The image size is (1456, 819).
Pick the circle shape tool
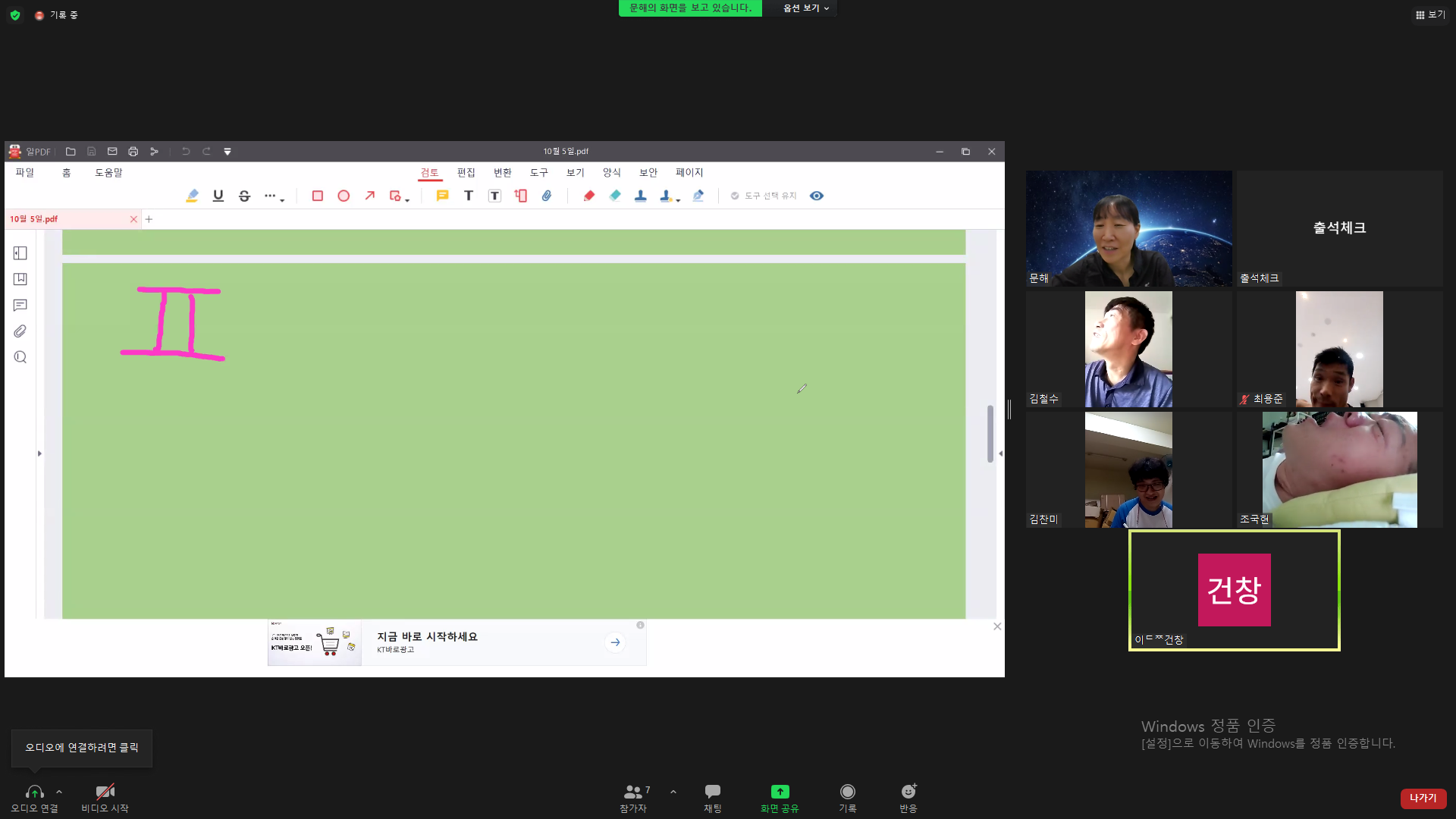(x=344, y=196)
